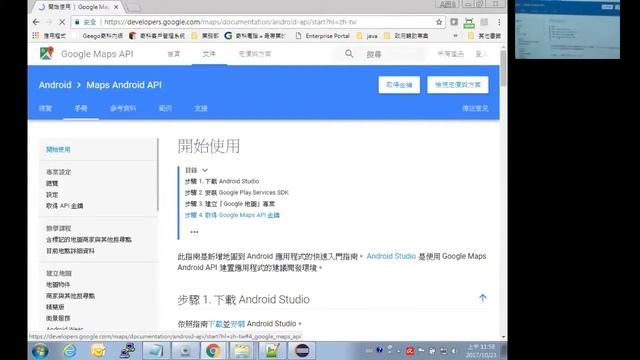Follow the Android Studio link in the intro paragraph

(x=391, y=256)
